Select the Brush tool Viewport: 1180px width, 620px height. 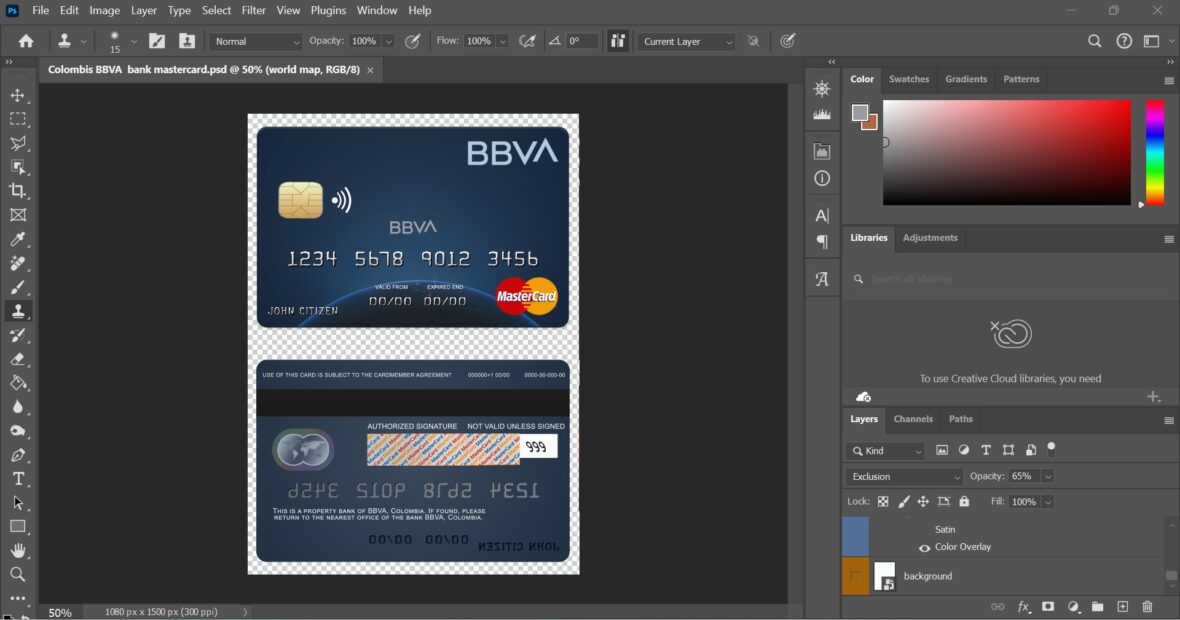pos(17,287)
